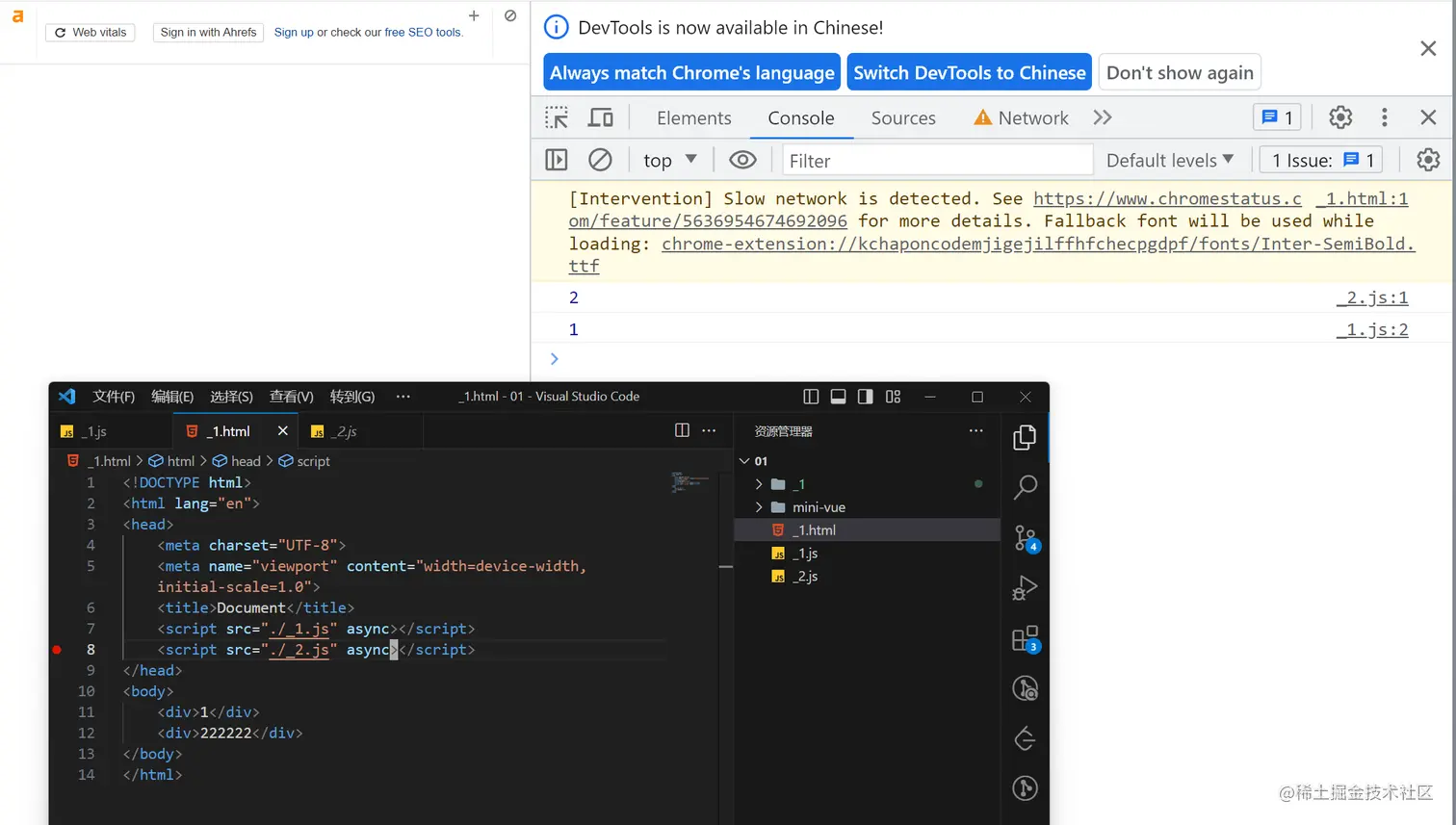Open the VS Code 查看(V) menu
1456x825 pixels.
(292, 397)
